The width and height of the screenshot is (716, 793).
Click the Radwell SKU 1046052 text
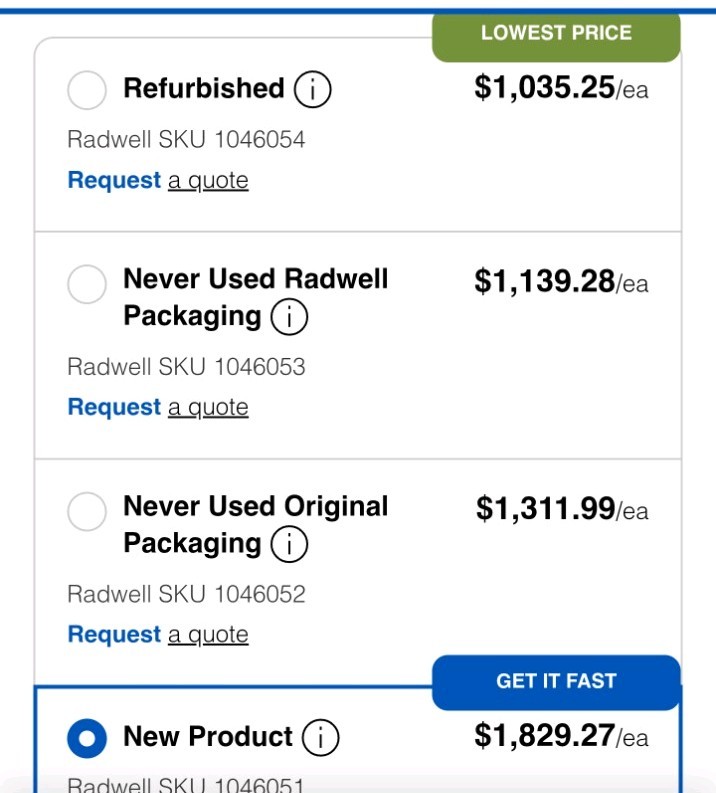click(x=186, y=594)
